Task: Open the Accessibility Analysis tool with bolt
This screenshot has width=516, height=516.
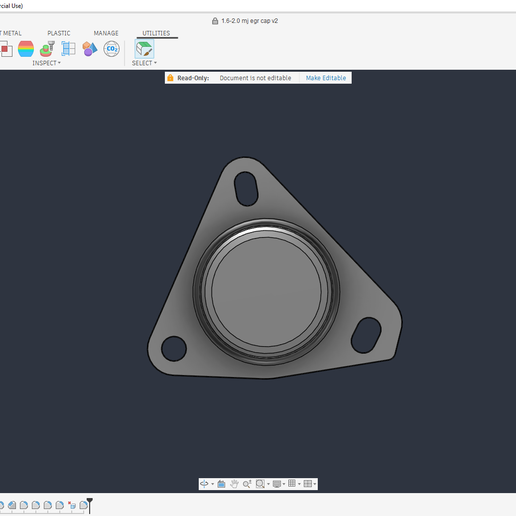Action: point(47,49)
